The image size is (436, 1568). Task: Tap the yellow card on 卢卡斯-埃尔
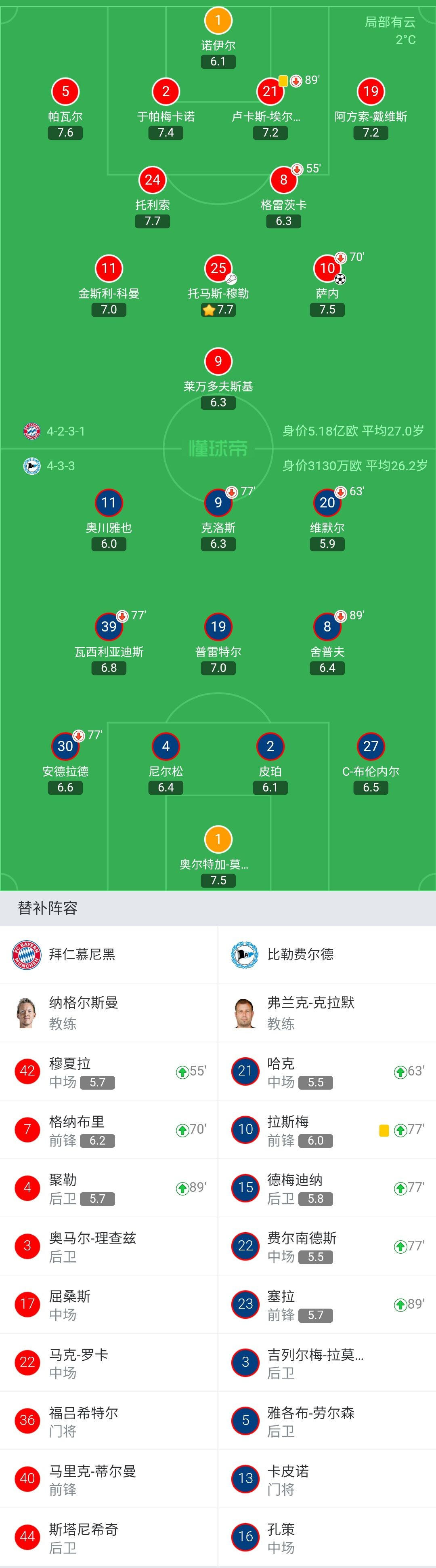tap(283, 80)
